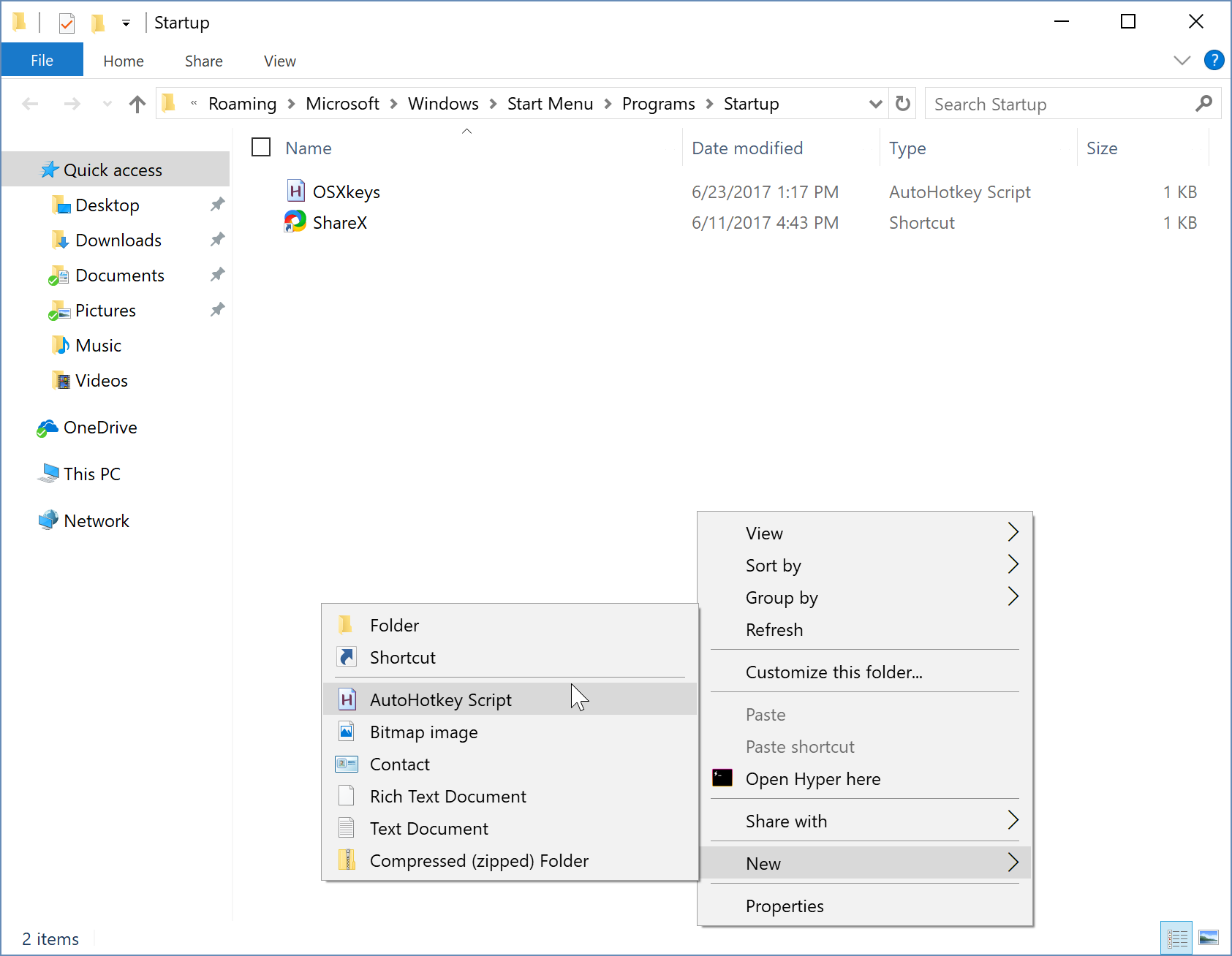
Task: Click the Music folder icon in sidebar
Action: point(61,345)
